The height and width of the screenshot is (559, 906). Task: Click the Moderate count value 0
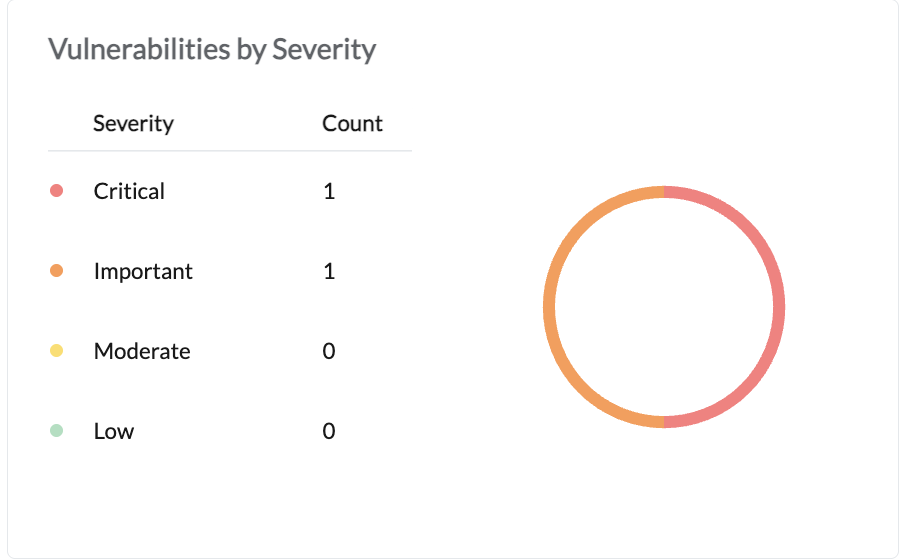pos(329,351)
